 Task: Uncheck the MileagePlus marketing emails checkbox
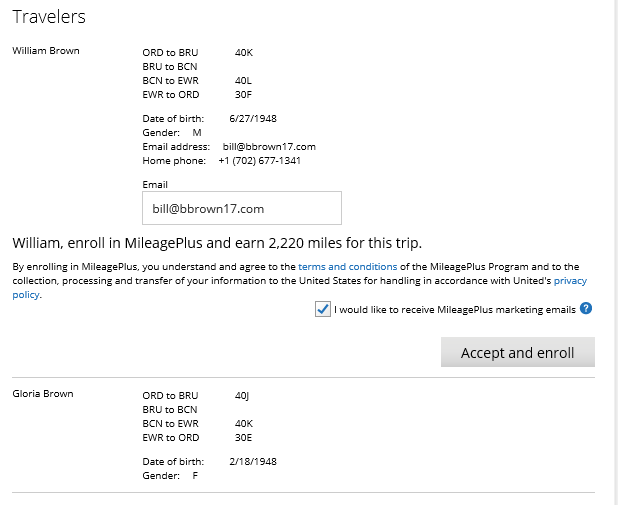pos(322,309)
